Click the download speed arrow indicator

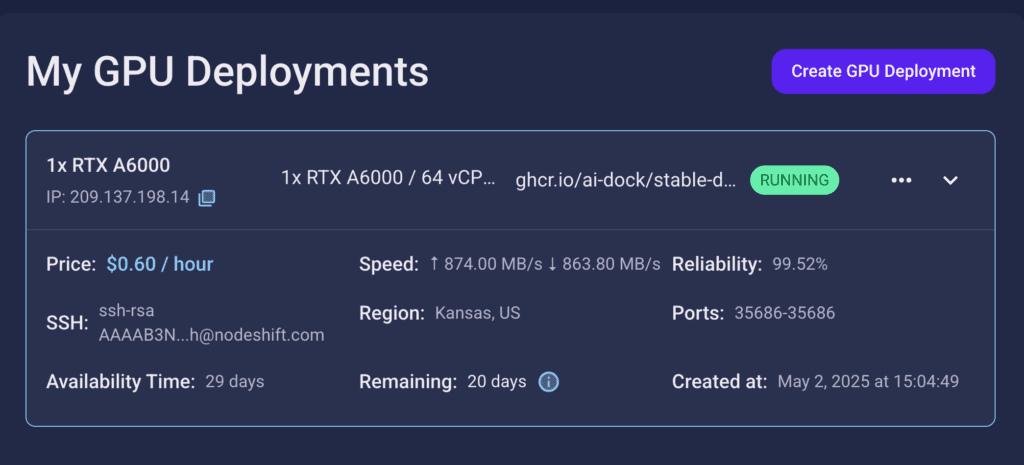tap(552, 264)
